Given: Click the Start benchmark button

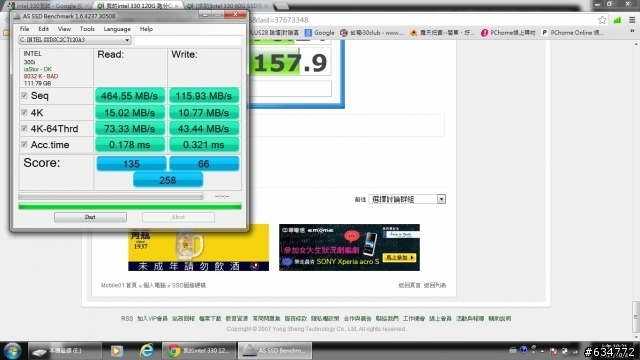Looking at the screenshot, I should (90, 217).
